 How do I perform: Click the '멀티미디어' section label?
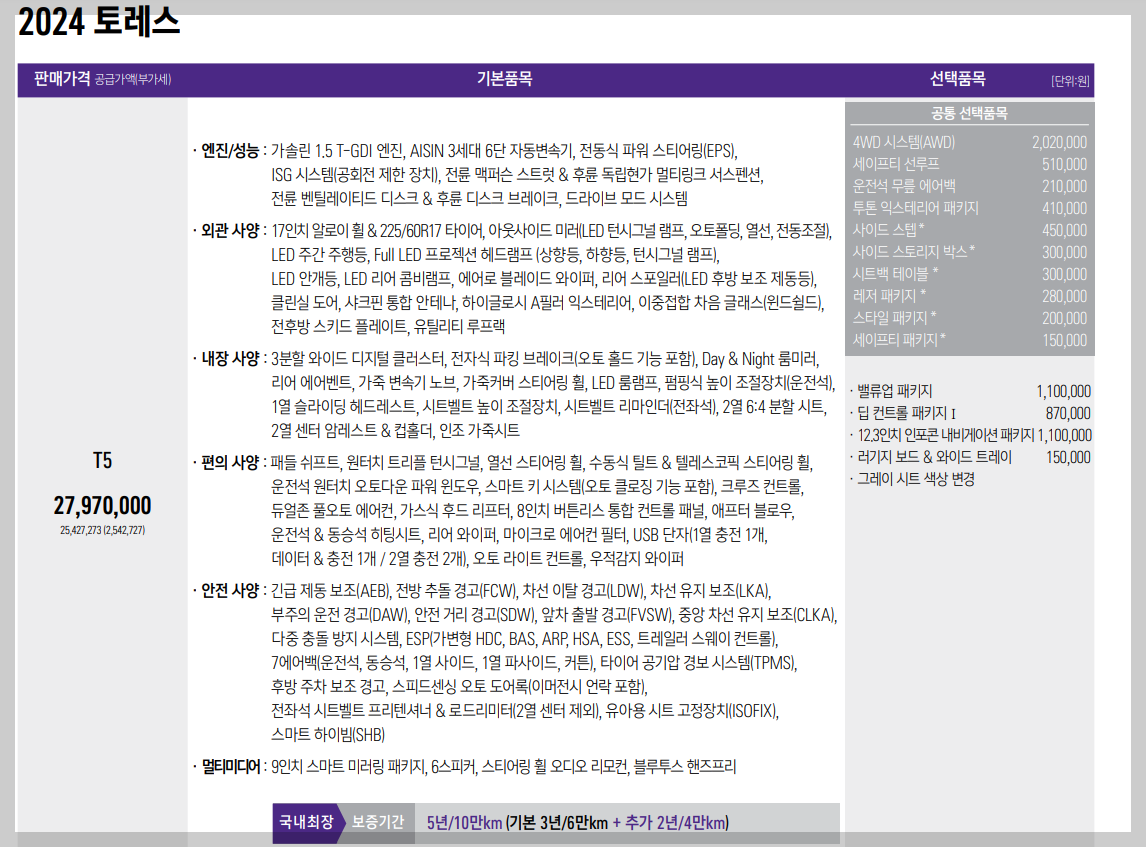point(231,766)
